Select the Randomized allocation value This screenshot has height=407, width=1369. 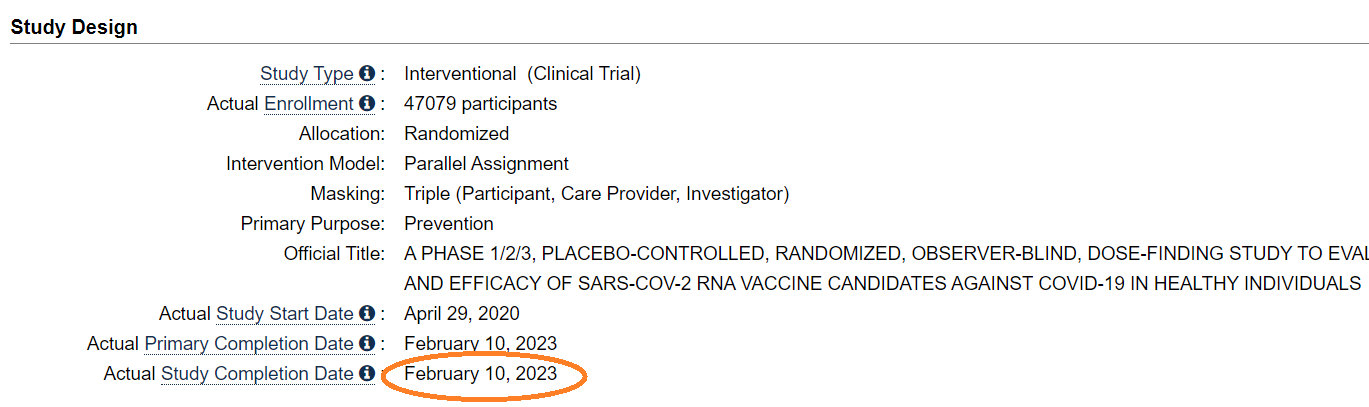click(x=456, y=134)
